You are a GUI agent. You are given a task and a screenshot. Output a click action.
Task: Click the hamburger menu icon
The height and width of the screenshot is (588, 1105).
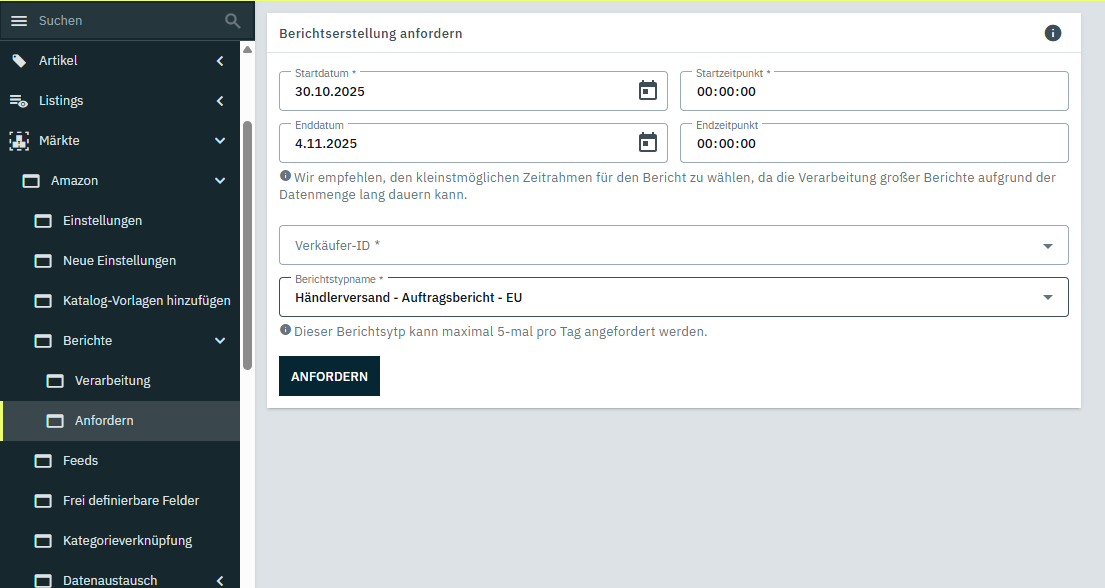[19, 21]
